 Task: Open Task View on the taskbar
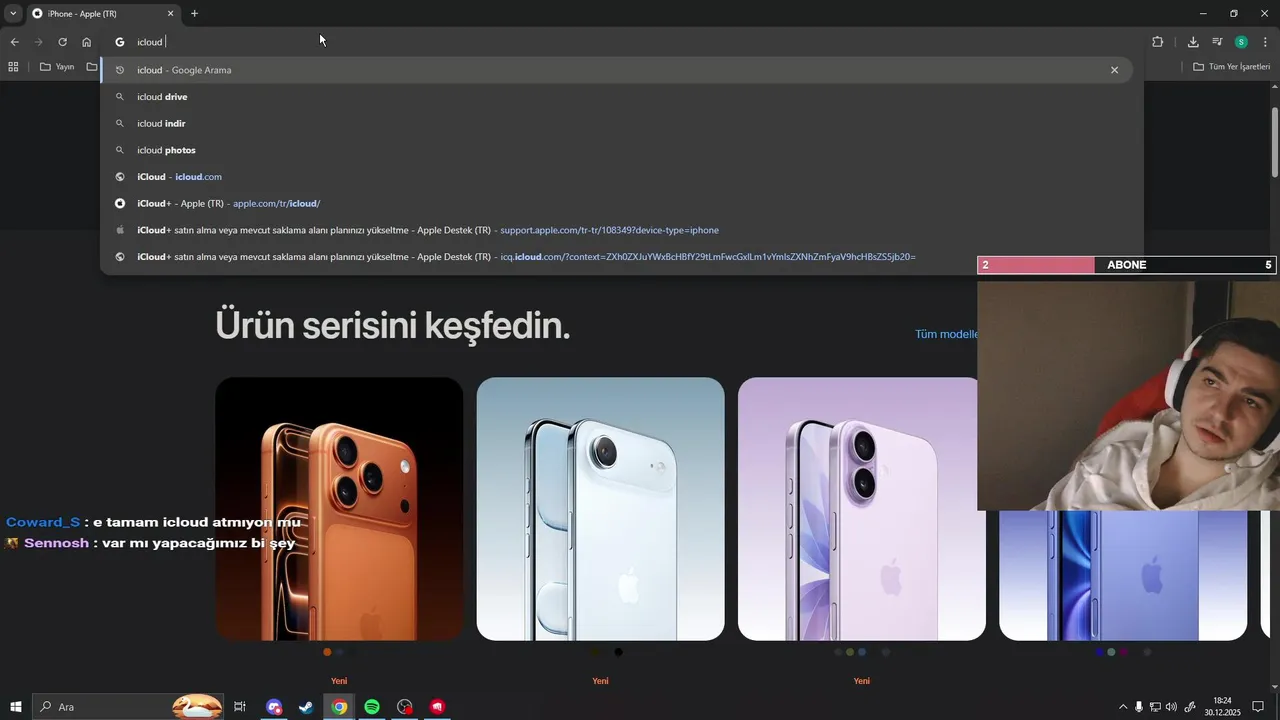point(240,707)
